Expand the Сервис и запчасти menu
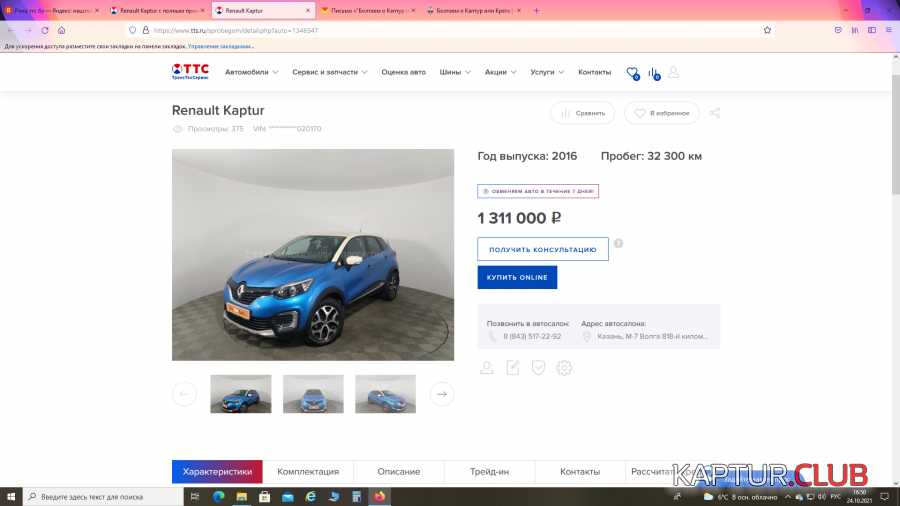Viewport: 900px width, 506px height. (329, 72)
